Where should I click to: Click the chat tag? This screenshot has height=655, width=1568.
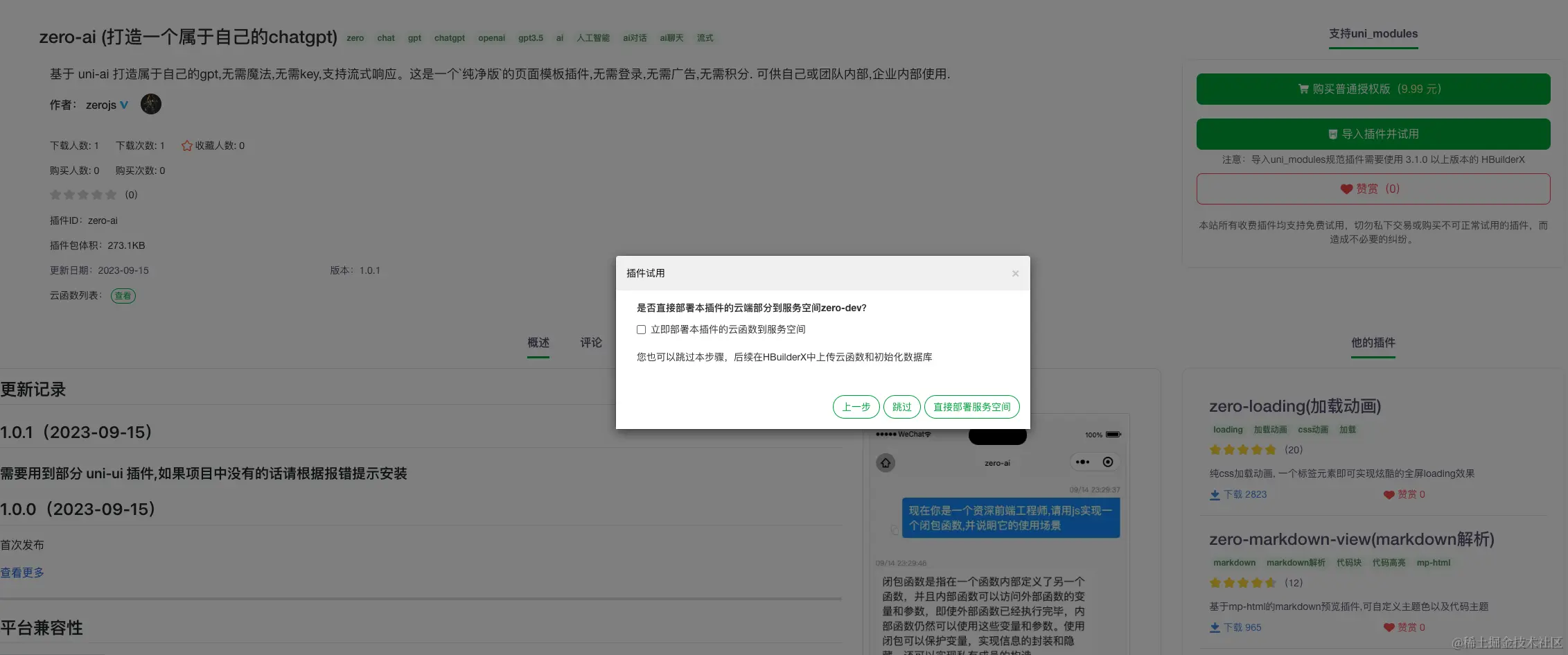tap(386, 38)
